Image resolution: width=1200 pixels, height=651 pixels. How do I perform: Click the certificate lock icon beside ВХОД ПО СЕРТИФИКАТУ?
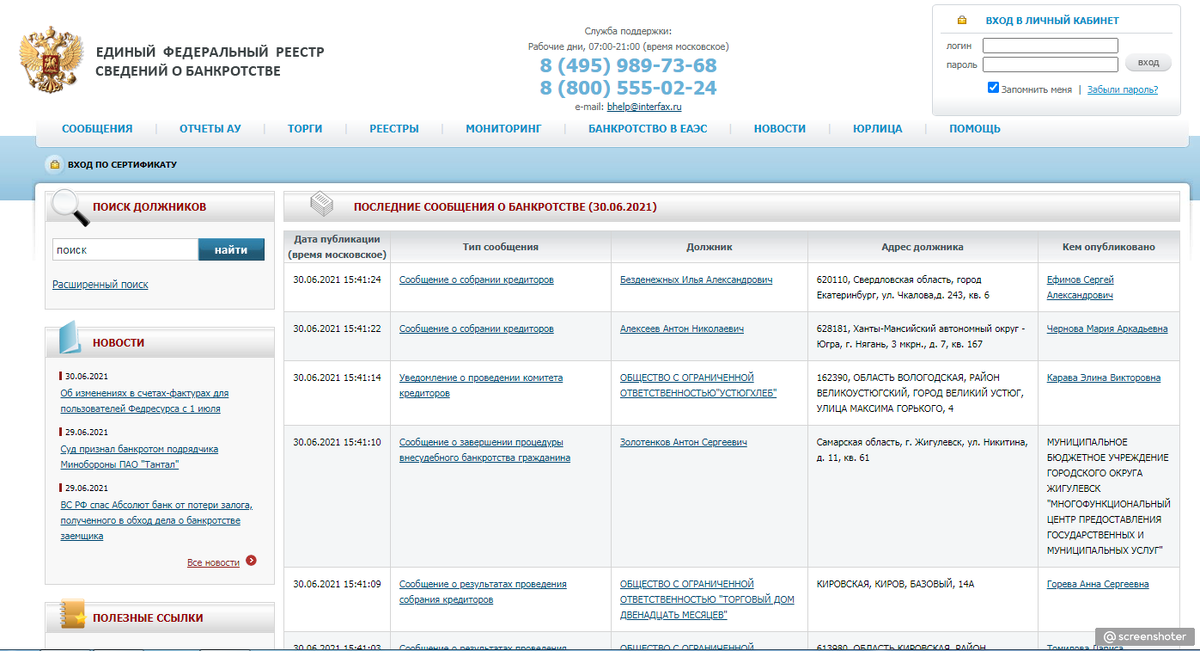[54, 164]
